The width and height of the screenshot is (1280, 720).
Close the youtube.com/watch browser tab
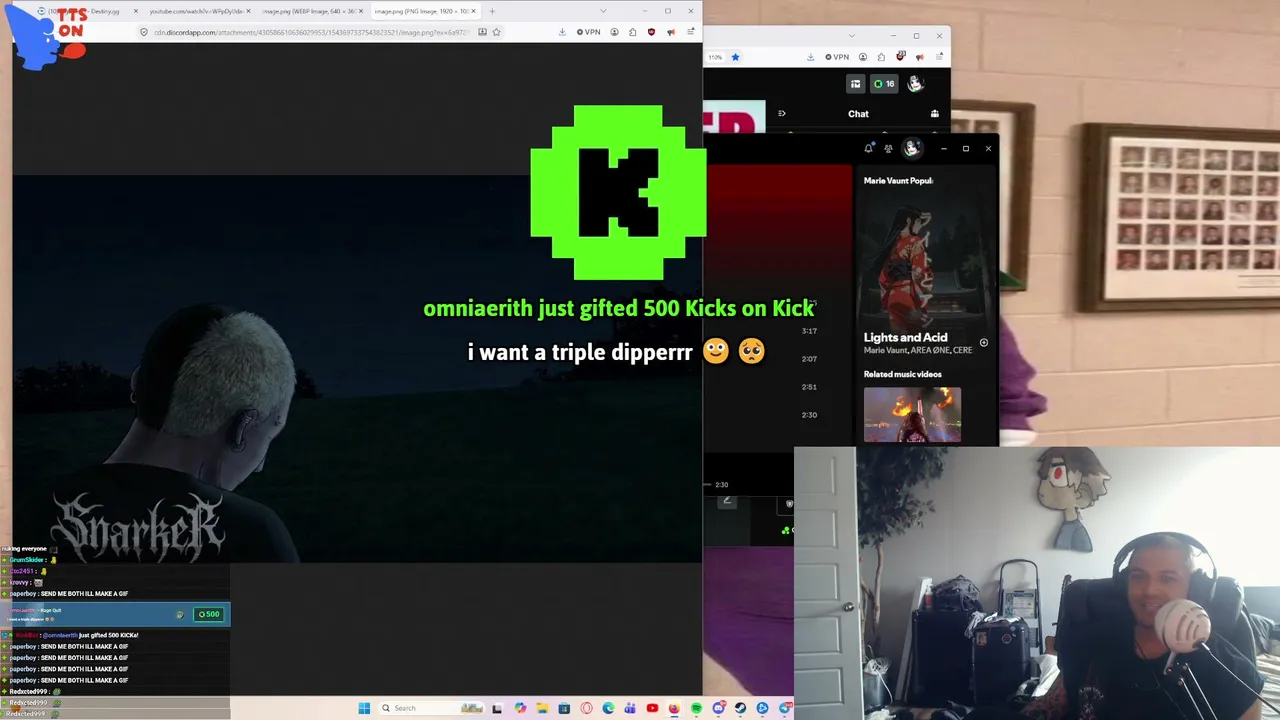tap(248, 11)
